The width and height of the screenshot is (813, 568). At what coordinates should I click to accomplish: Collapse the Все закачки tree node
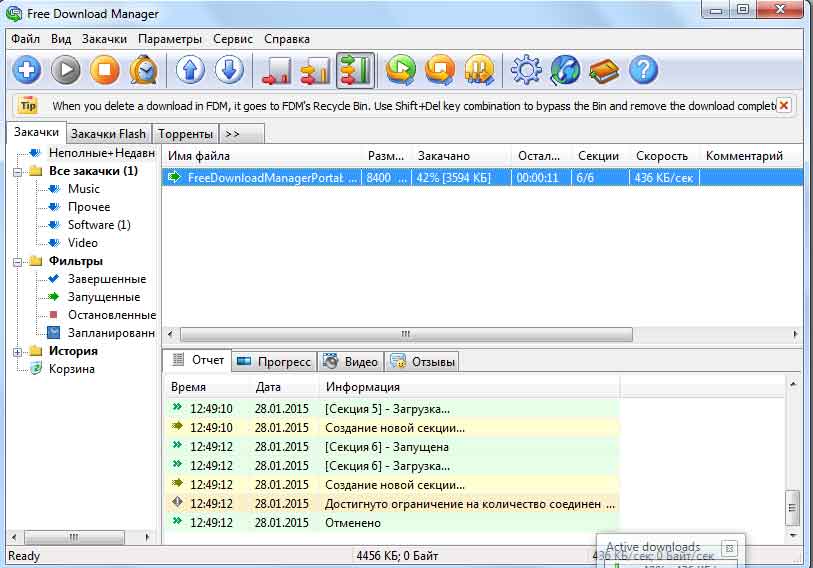17,172
